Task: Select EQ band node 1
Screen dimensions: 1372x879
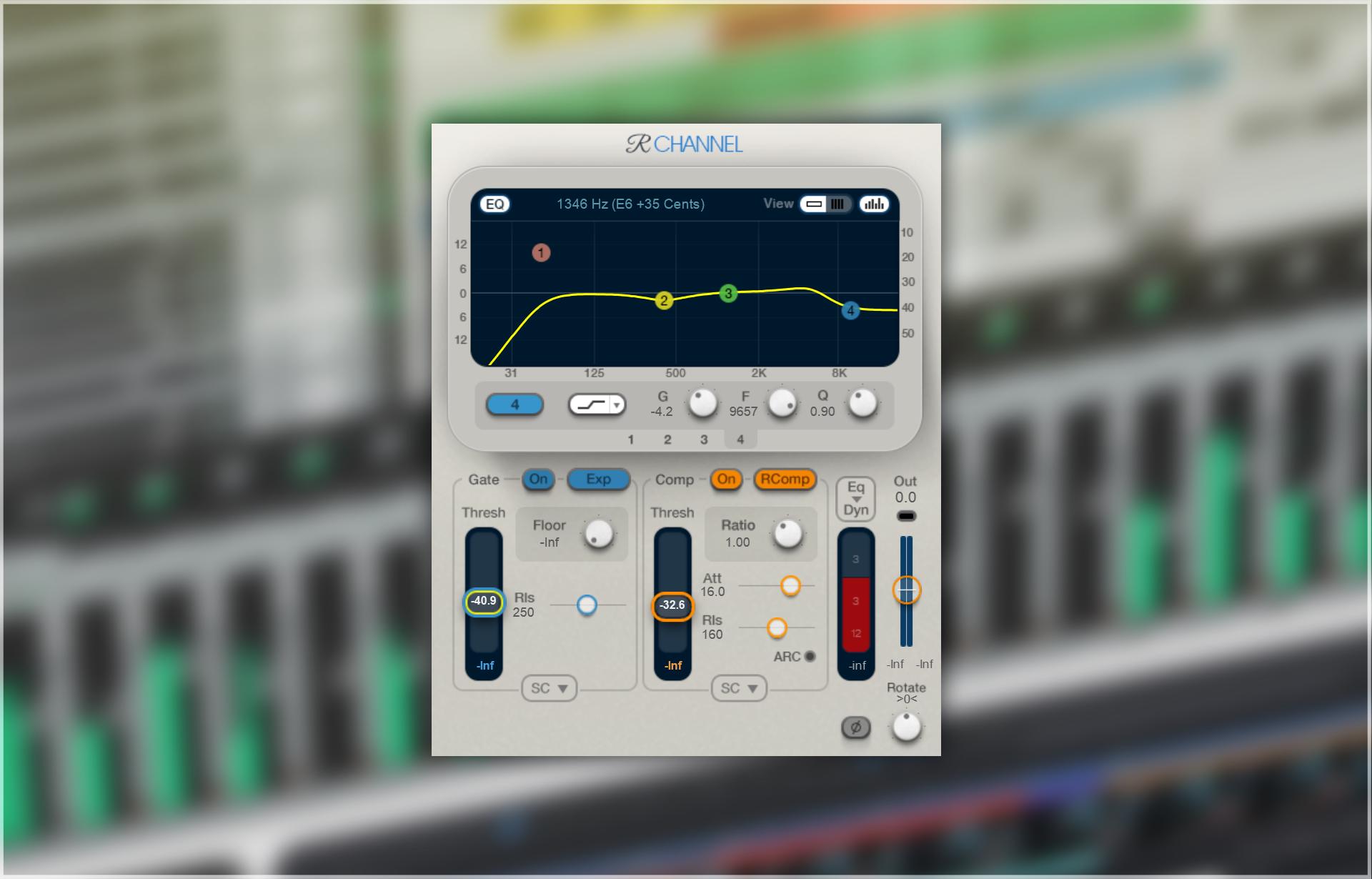Action: coord(541,252)
